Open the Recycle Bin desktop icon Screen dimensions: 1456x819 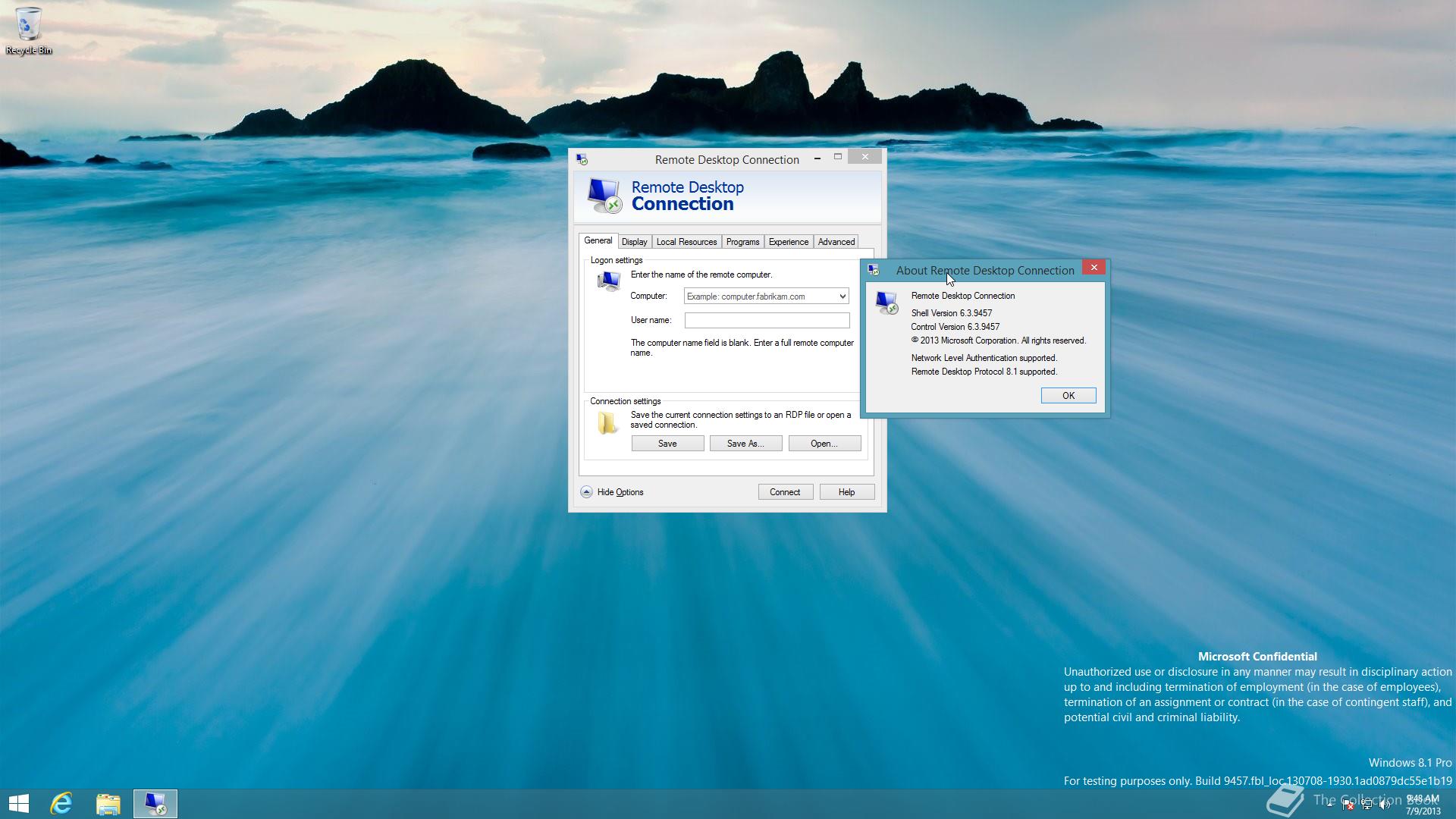click(28, 30)
